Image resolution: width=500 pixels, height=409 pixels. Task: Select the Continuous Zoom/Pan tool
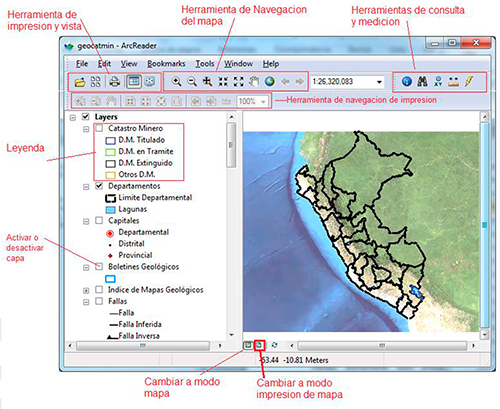[207, 81]
